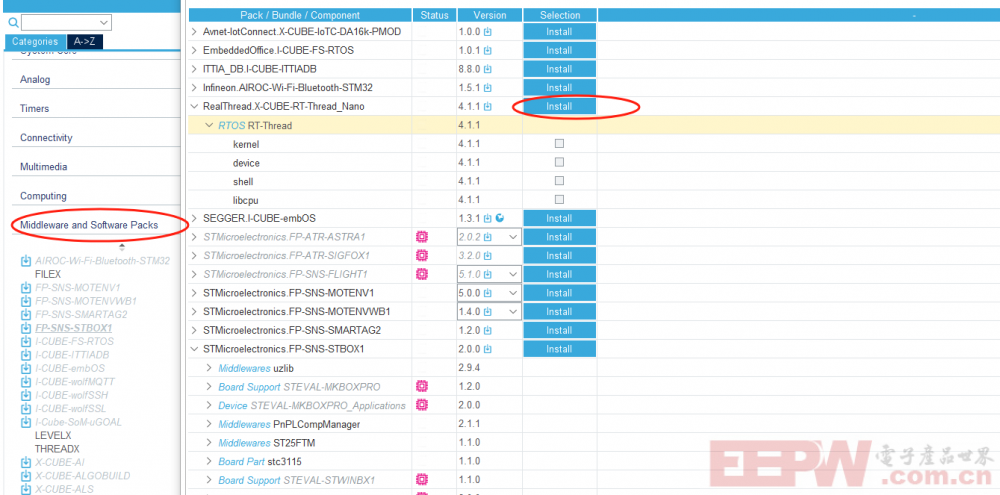Click download icon beside version 8.8.0
Screen dimensions: 1000x495
(488, 69)
